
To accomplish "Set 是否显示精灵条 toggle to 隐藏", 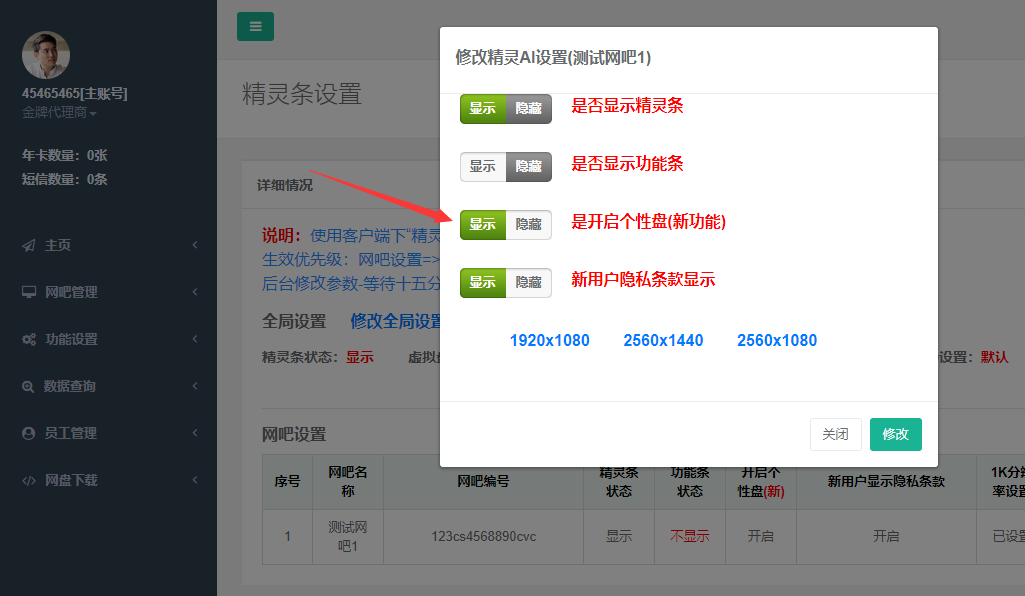I will (529, 108).
